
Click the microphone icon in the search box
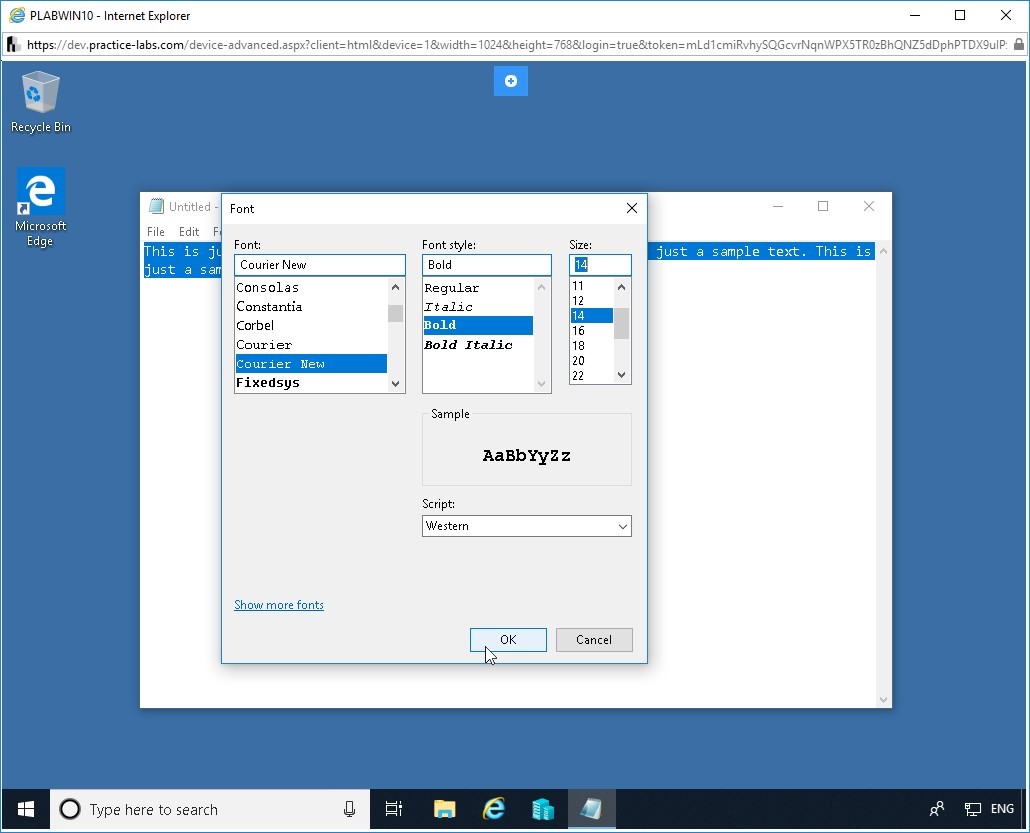[x=349, y=809]
